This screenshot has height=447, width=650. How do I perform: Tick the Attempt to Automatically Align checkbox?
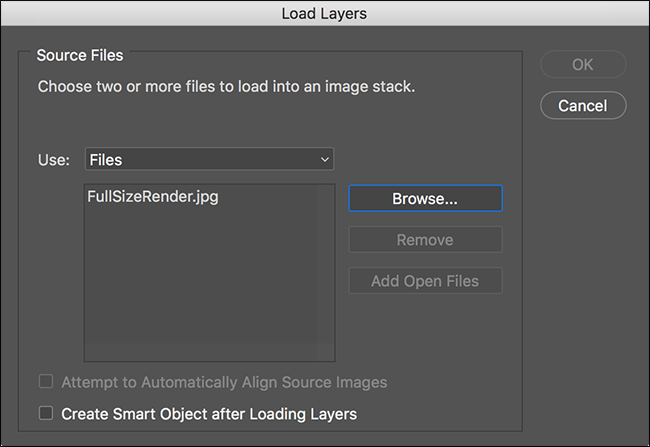45,382
